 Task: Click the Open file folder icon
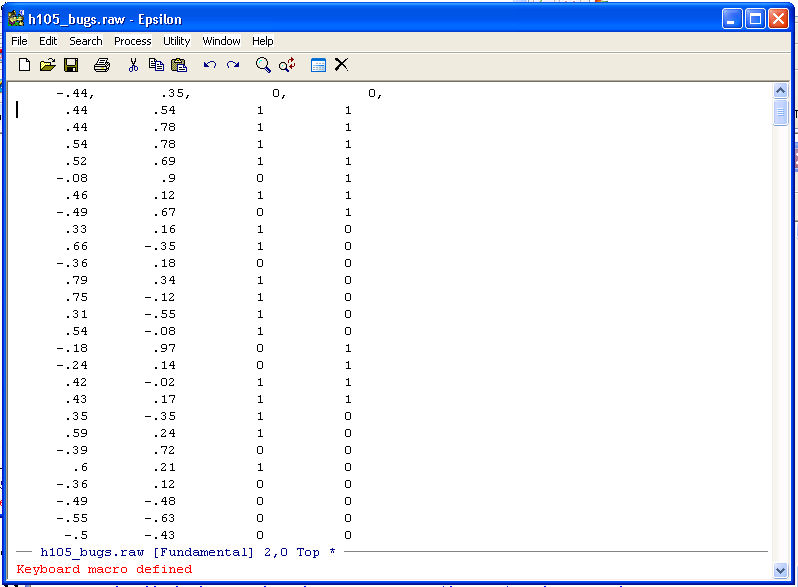click(x=47, y=65)
